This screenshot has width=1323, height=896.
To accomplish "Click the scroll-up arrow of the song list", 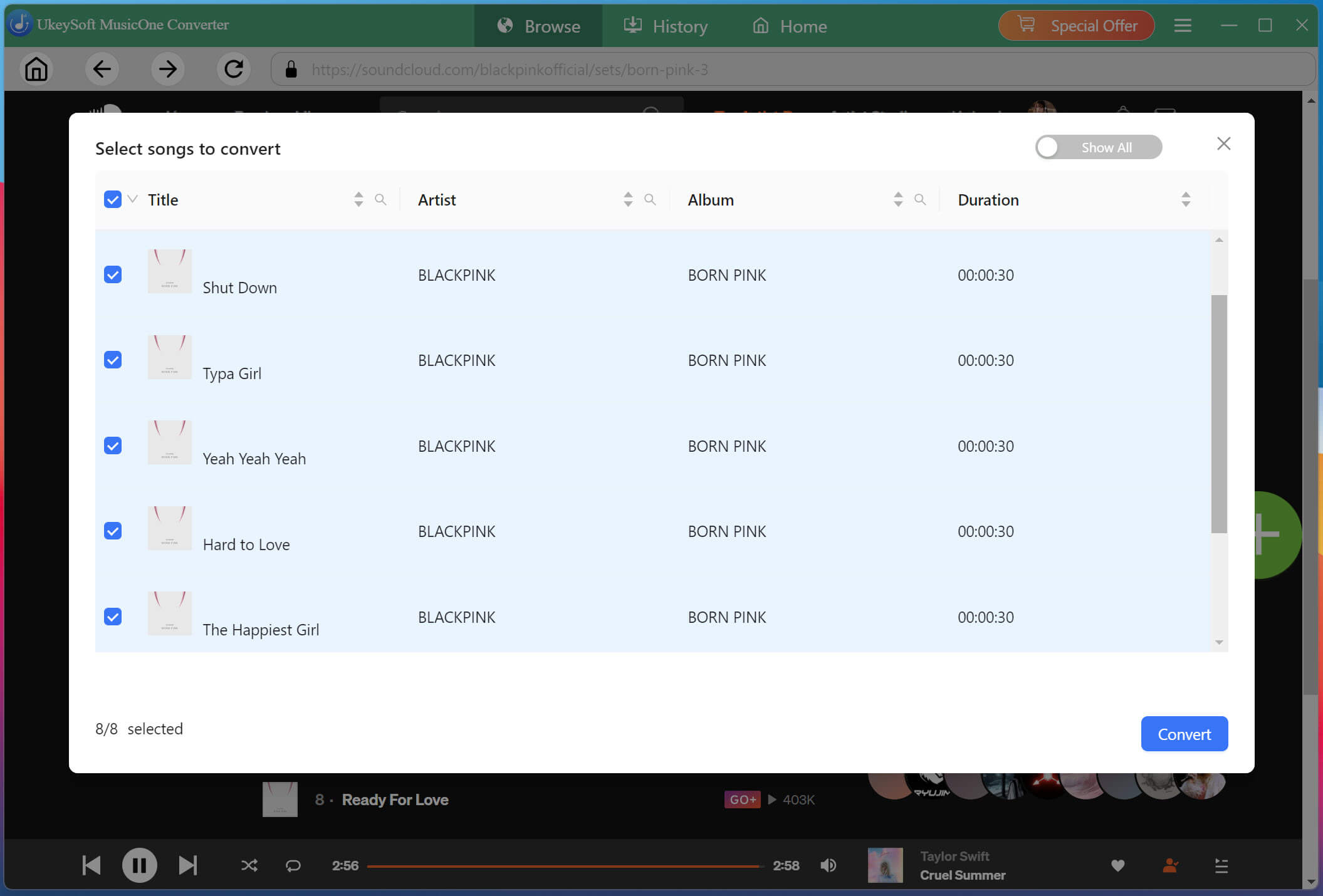I will (x=1219, y=240).
